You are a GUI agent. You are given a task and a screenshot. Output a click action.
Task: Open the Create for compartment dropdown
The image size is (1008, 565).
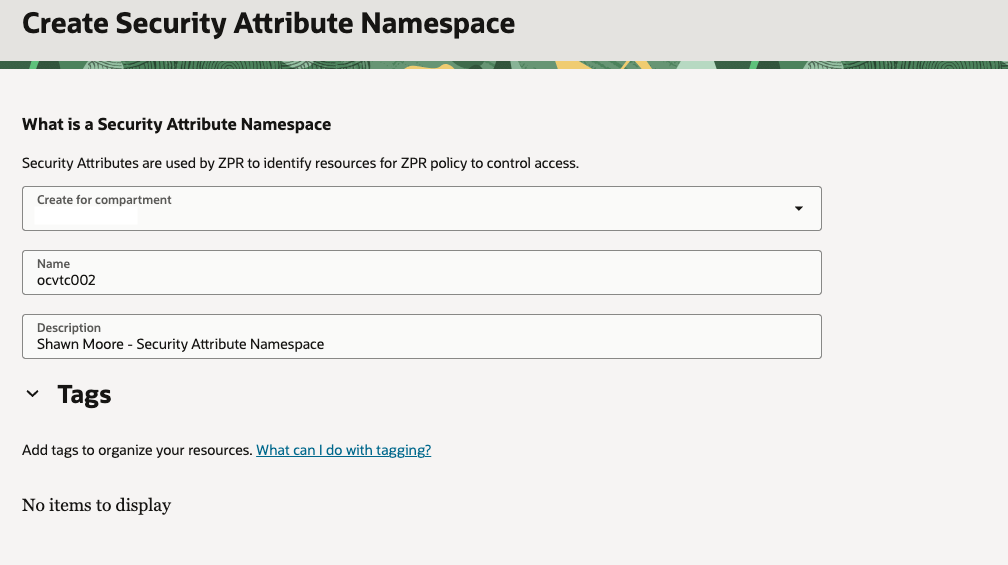tap(420, 208)
